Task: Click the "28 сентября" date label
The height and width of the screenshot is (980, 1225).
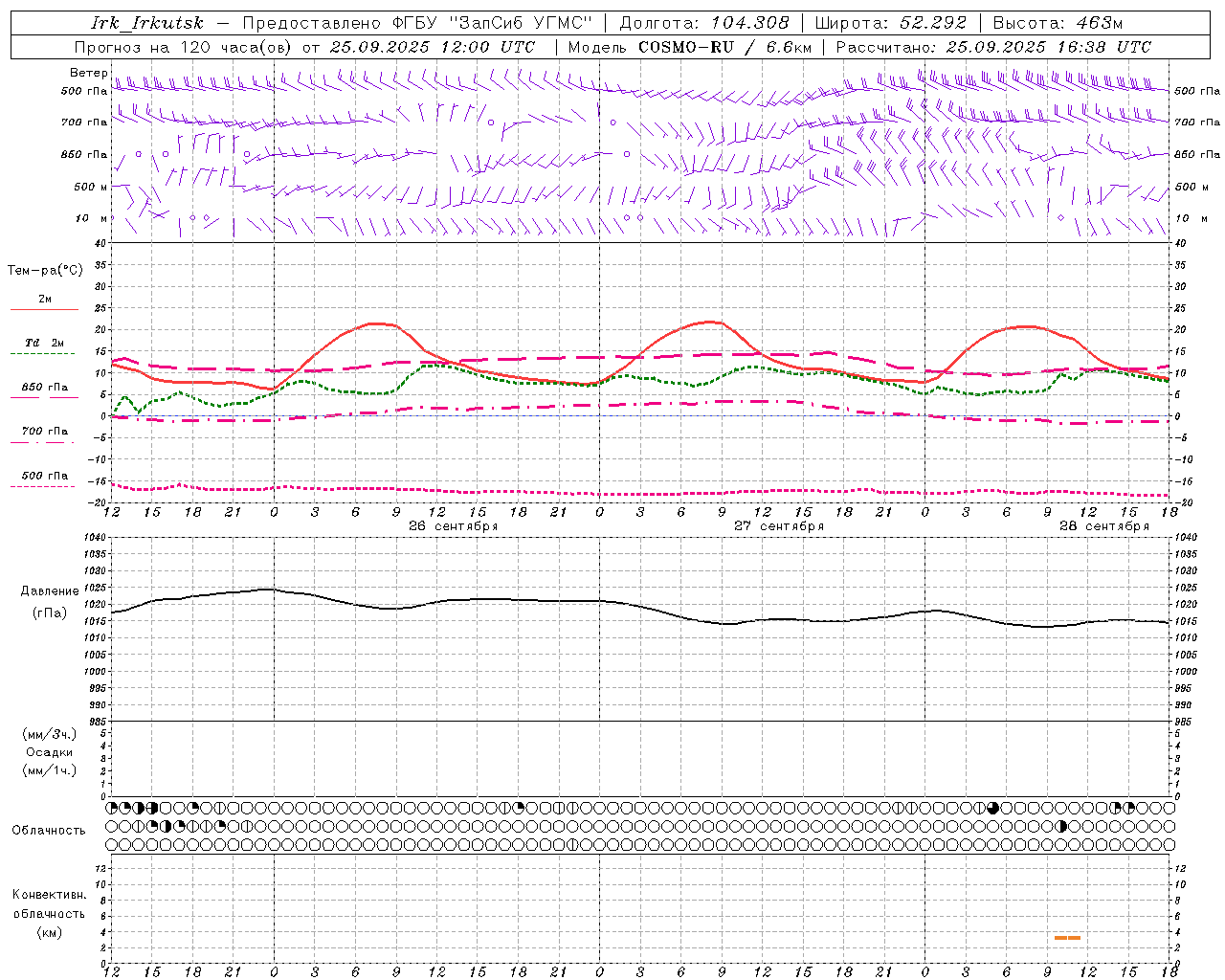Action: [x=1104, y=526]
